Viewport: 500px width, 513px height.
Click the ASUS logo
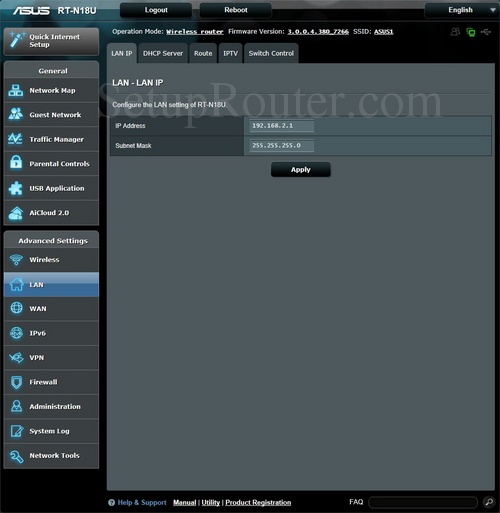click(x=31, y=11)
